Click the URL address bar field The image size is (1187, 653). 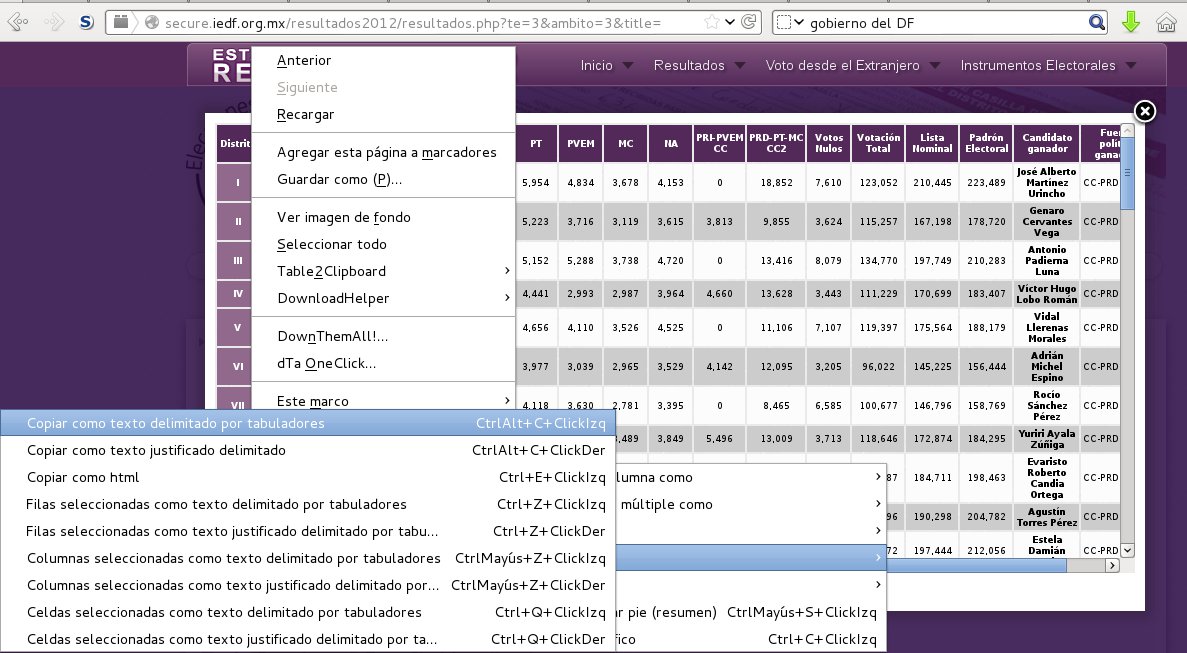click(x=420, y=22)
